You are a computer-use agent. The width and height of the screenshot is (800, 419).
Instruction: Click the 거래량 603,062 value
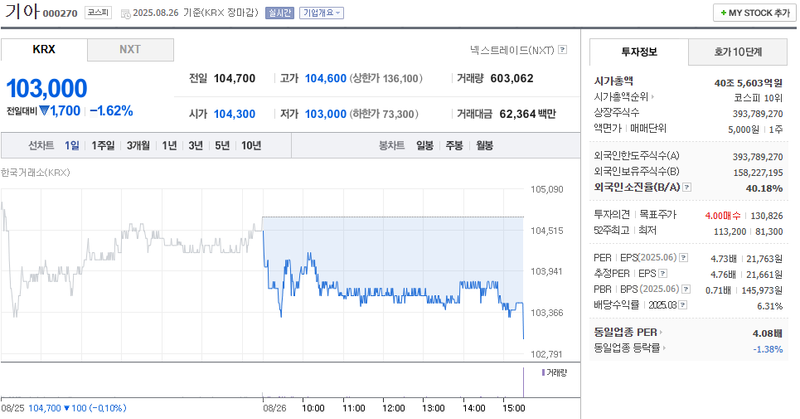click(x=512, y=79)
